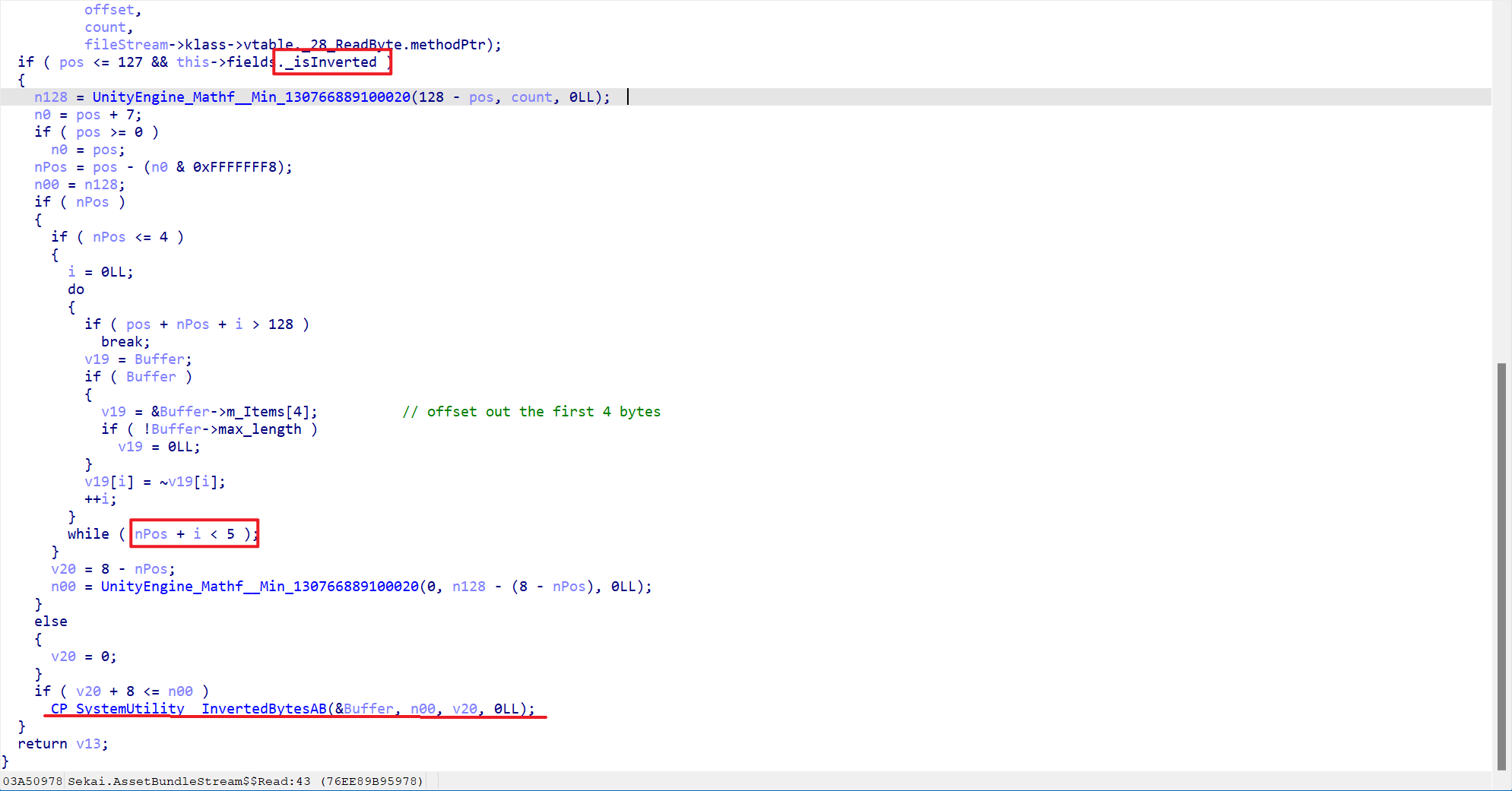Click Sekai.AssetBundleStream$$Read:43 in the status bar
The image size is (1512, 791).
click(x=189, y=781)
